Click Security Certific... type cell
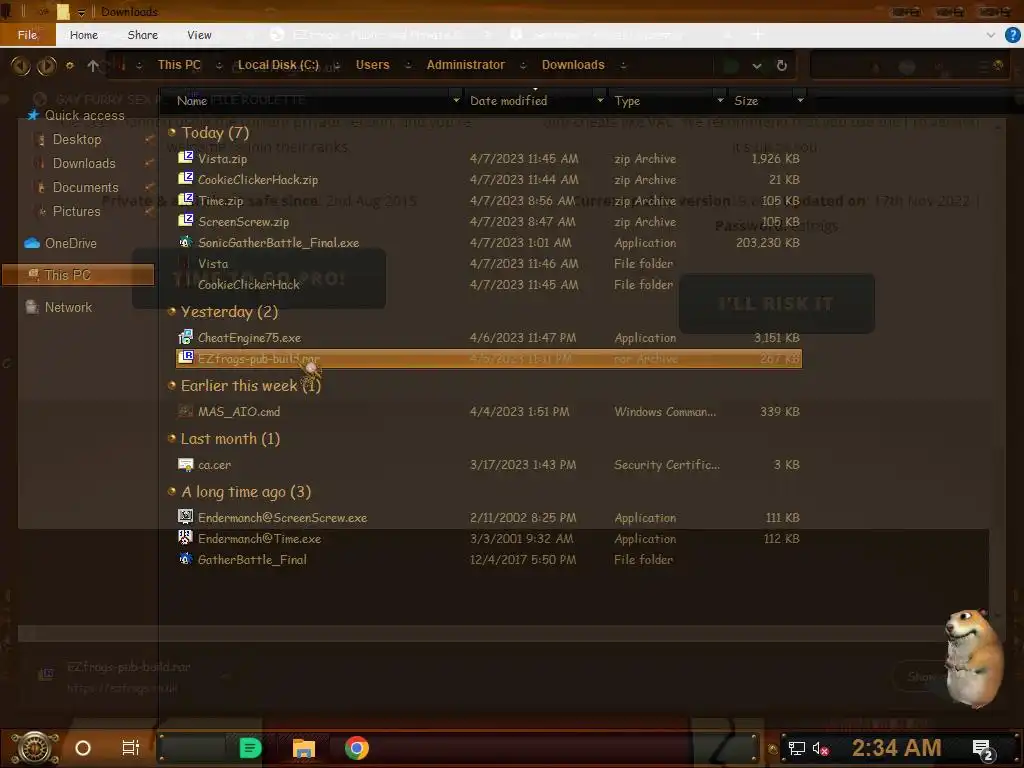Viewport: 1024px width, 768px height. 667,464
